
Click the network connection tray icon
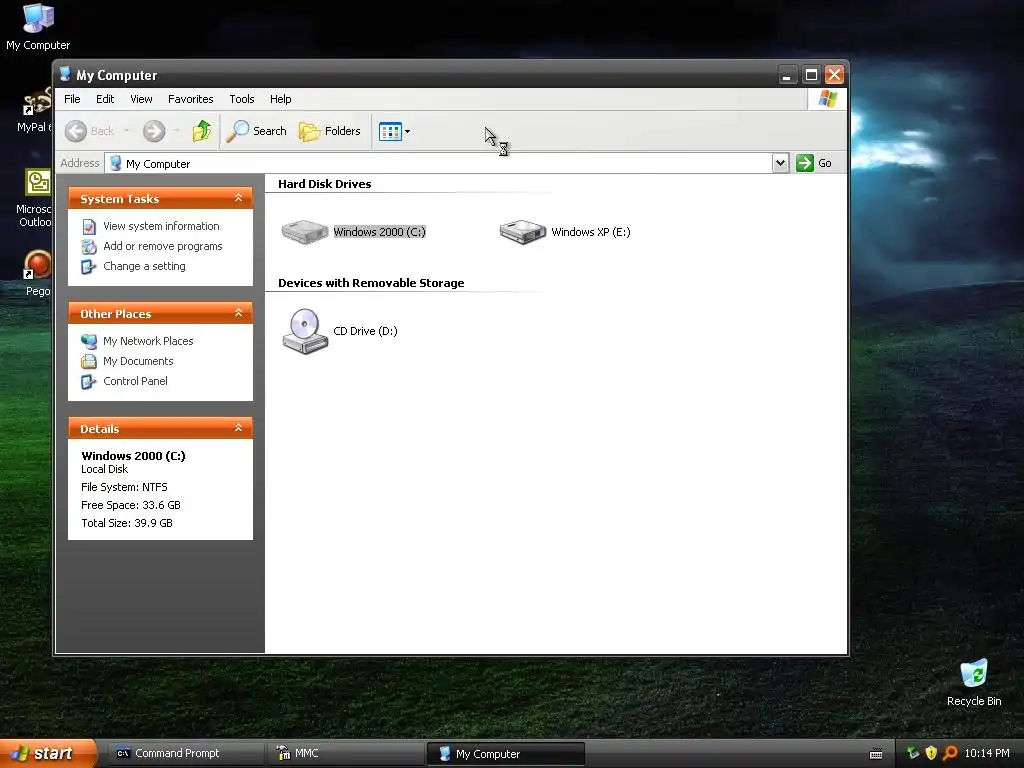(912, 754)
